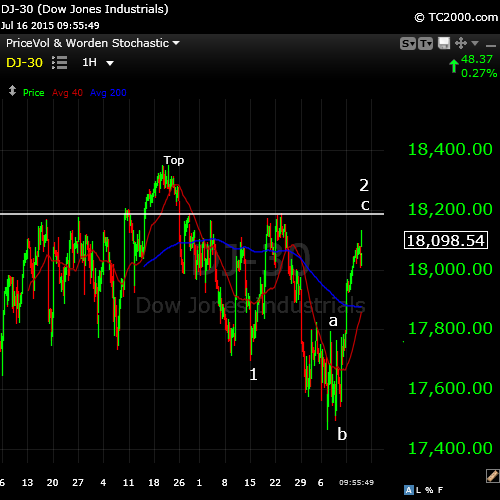Image resolution: width=500 pixels, height=500 pixels.
Task: Select the green Price legend label
Action: pyautogui.click(x=34, y=93)
